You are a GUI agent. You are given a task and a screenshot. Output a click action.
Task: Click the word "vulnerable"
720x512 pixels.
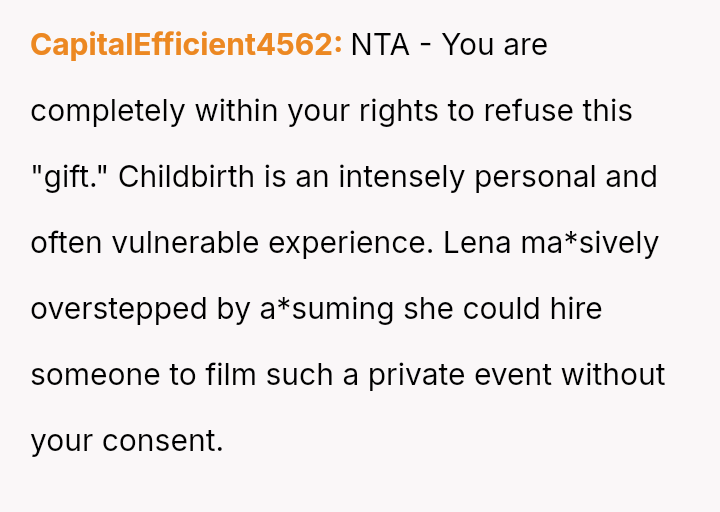tap(186, 243)
